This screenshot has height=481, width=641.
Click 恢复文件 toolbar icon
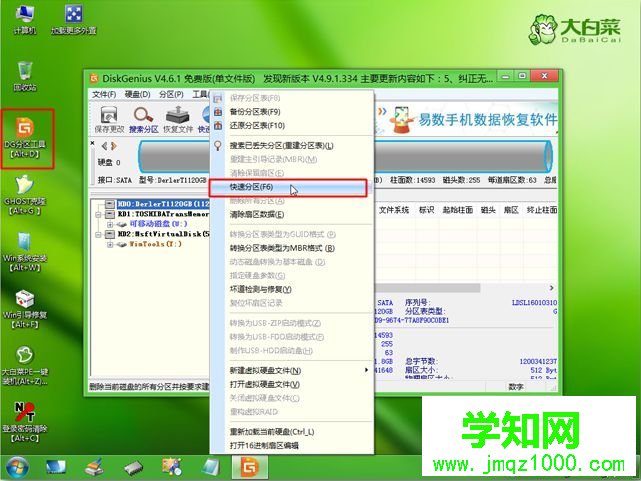[178, 119]
